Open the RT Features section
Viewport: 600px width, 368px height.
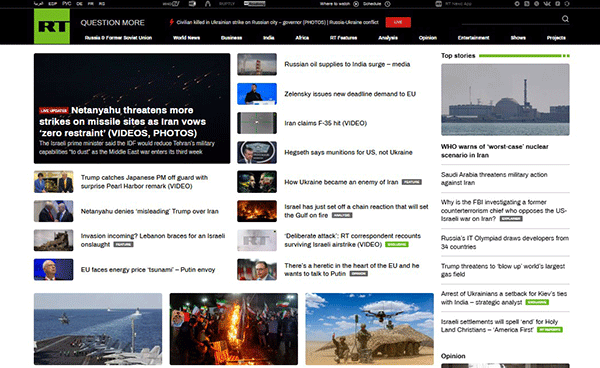(343, 37)
